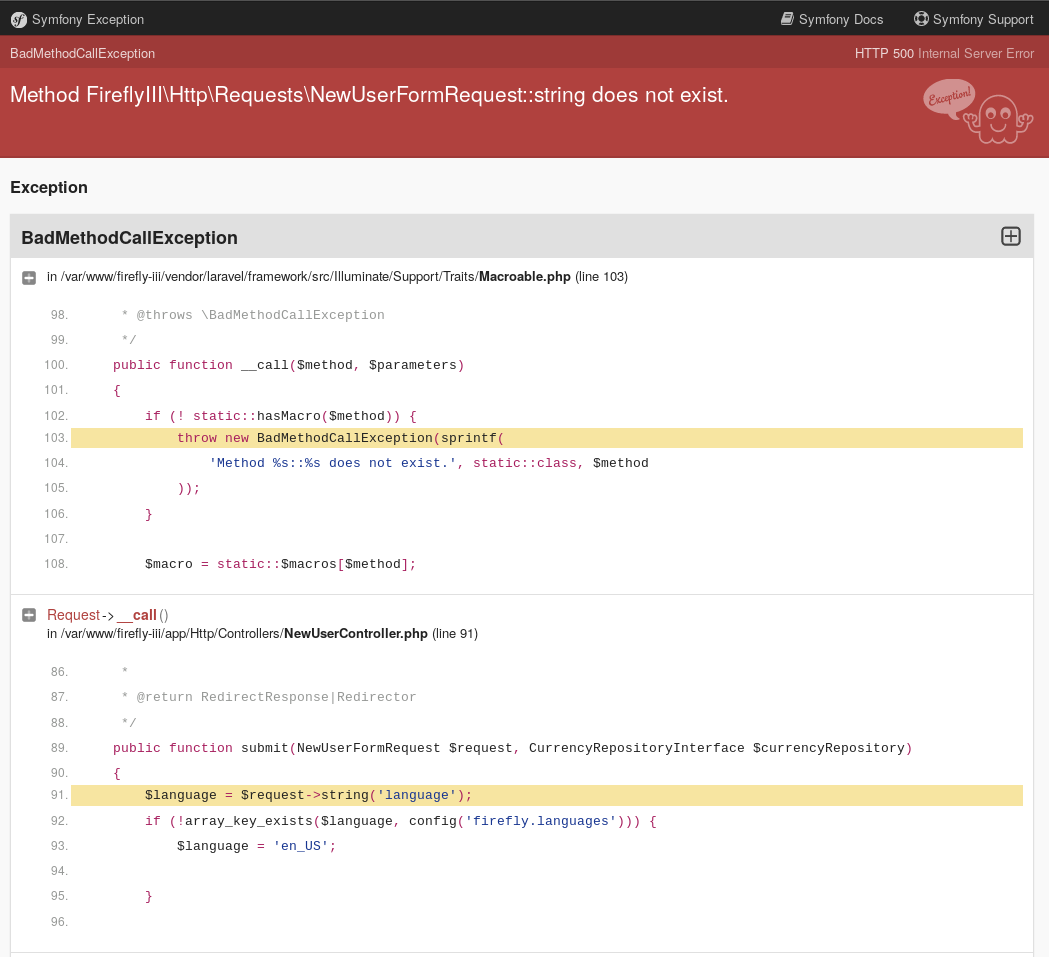The height and width of the screenshot is (957, 1049).
Task: Collapse the NewUserController.php trace entry
Action: (x=29, y=615)
